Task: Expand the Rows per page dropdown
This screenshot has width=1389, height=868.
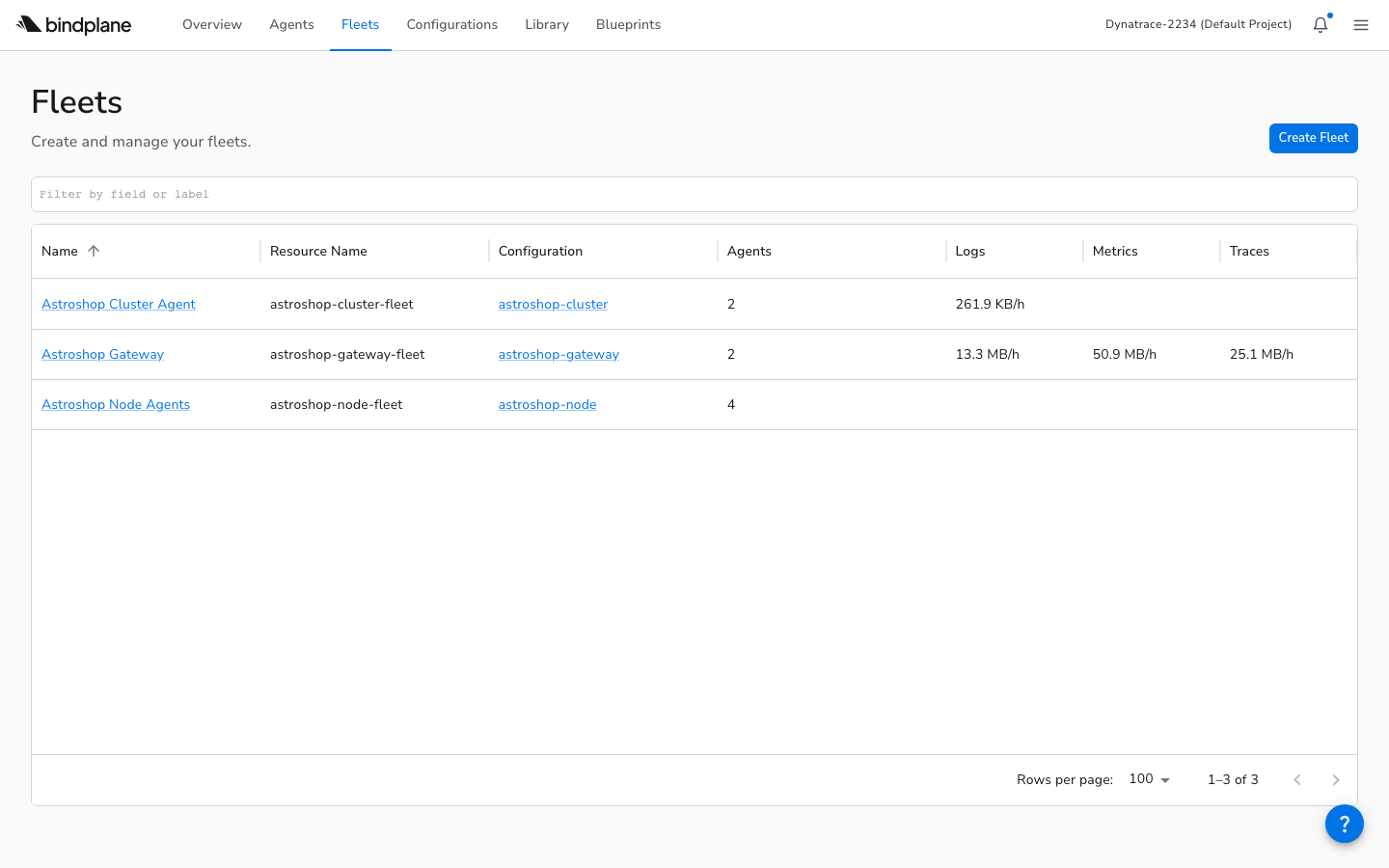Action: click(1149, 779)
